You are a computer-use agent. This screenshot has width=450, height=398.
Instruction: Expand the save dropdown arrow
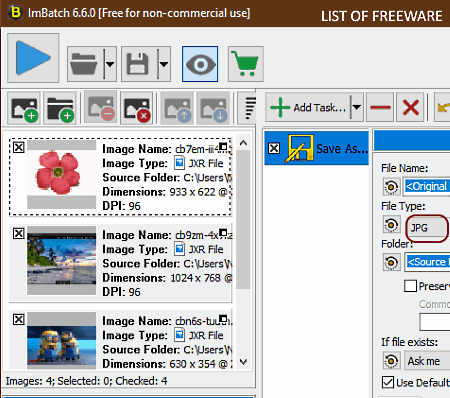164,64
